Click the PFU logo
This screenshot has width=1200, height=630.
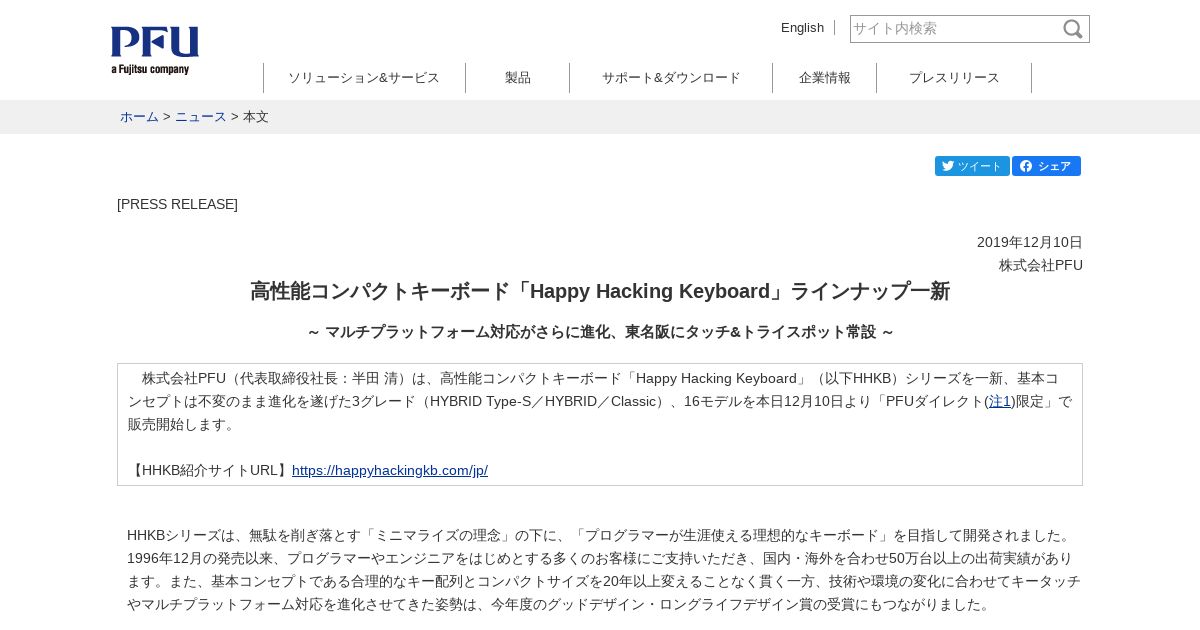(x=155, y=50)
